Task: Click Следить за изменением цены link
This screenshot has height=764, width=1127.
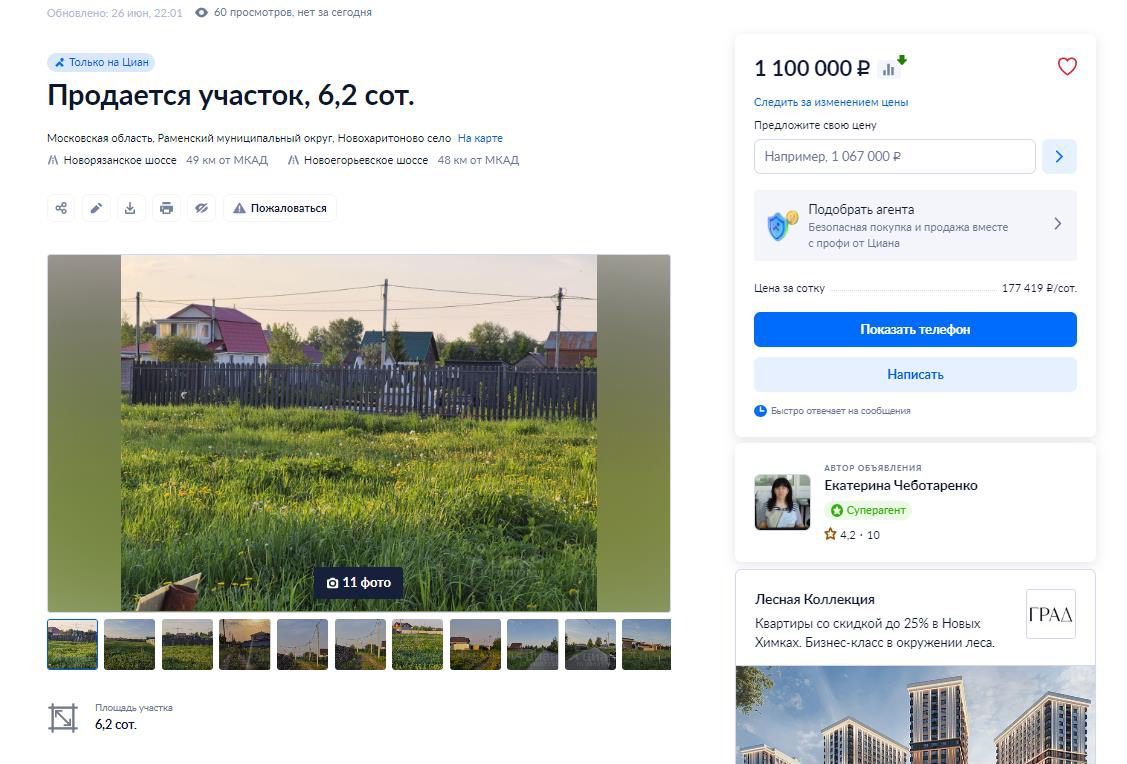Action: (x=831, y=102)
